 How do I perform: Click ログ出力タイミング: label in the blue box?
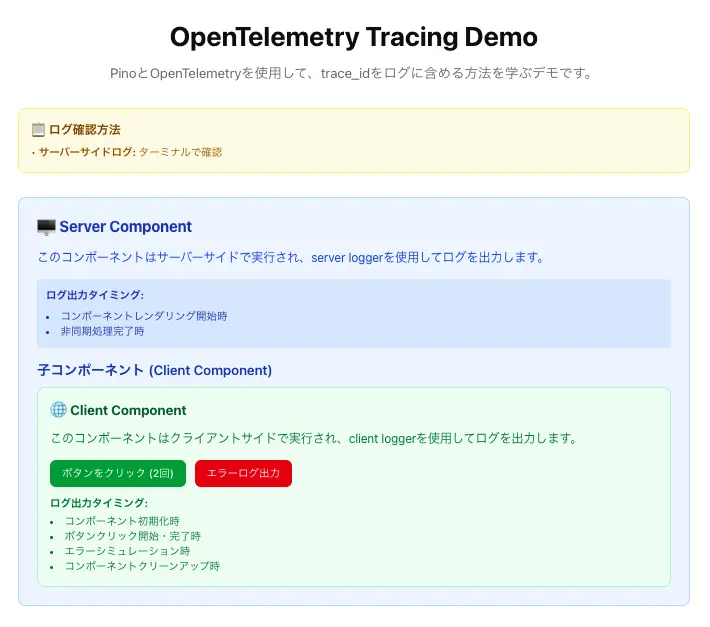pyautogui.click(x=95, y=295)
